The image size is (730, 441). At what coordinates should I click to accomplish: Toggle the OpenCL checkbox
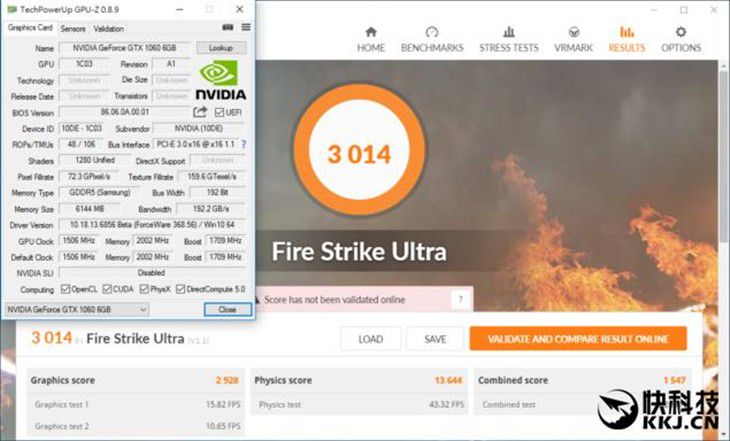coord(66,289)
